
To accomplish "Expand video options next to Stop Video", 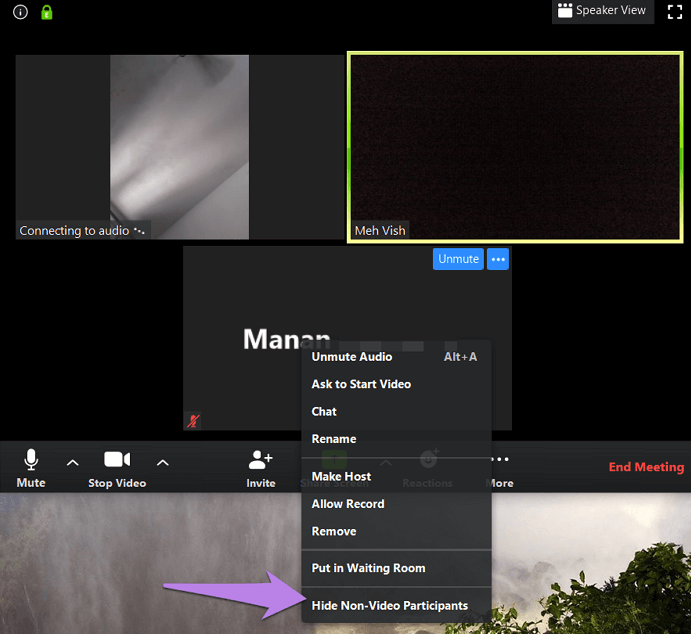I will (x=163, y=463).
